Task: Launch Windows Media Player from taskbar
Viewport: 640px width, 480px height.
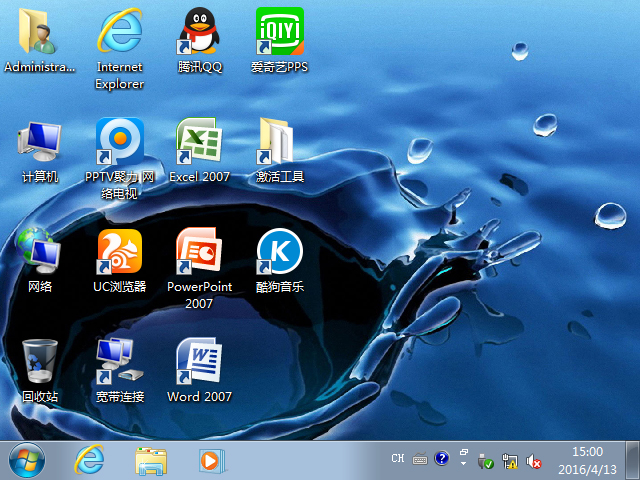Action: pyautogui.click(x=211, y=461)
